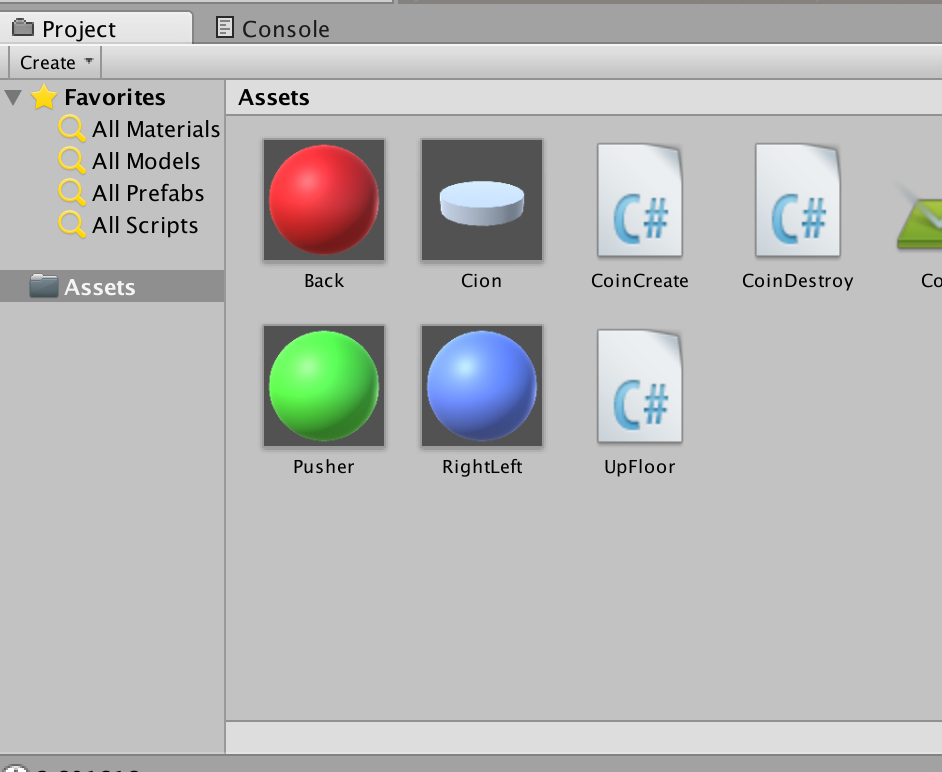Click the Assets breadcrumb path label
The width and height of the screenshot is (942, 772).
(273, 97)
